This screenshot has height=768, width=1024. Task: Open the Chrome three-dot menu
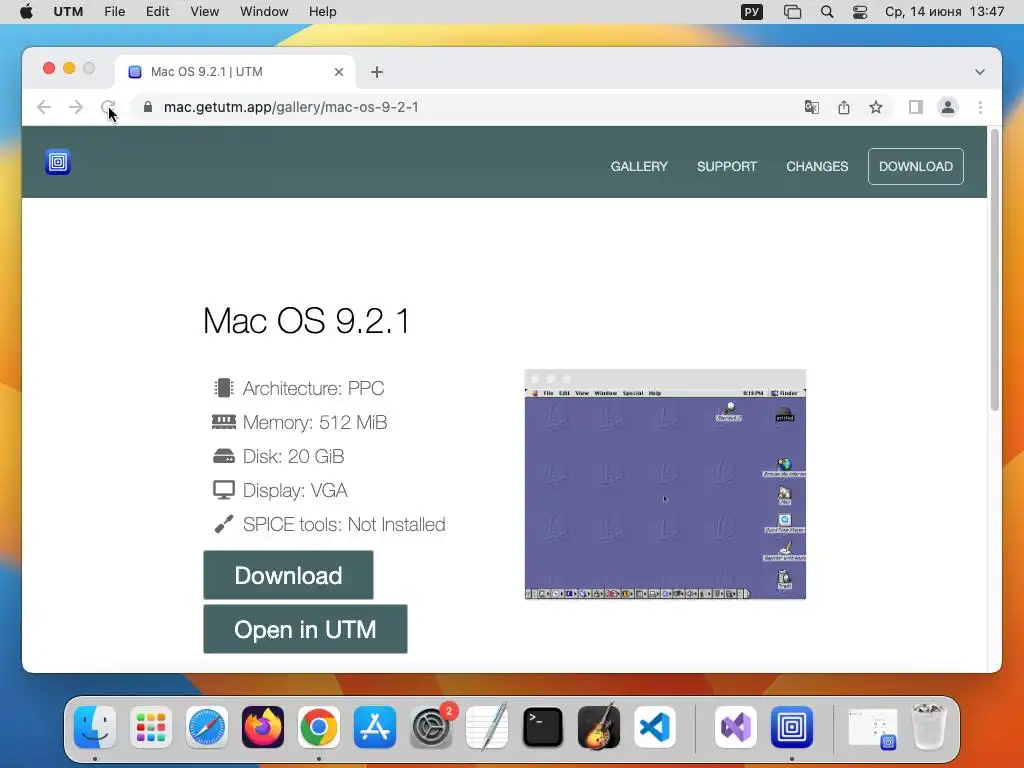click(980, 107)
